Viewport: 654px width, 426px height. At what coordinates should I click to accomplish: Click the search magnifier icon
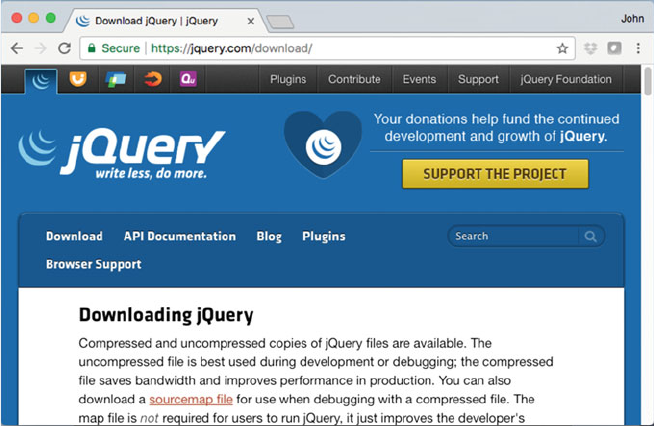pos(590,236)
